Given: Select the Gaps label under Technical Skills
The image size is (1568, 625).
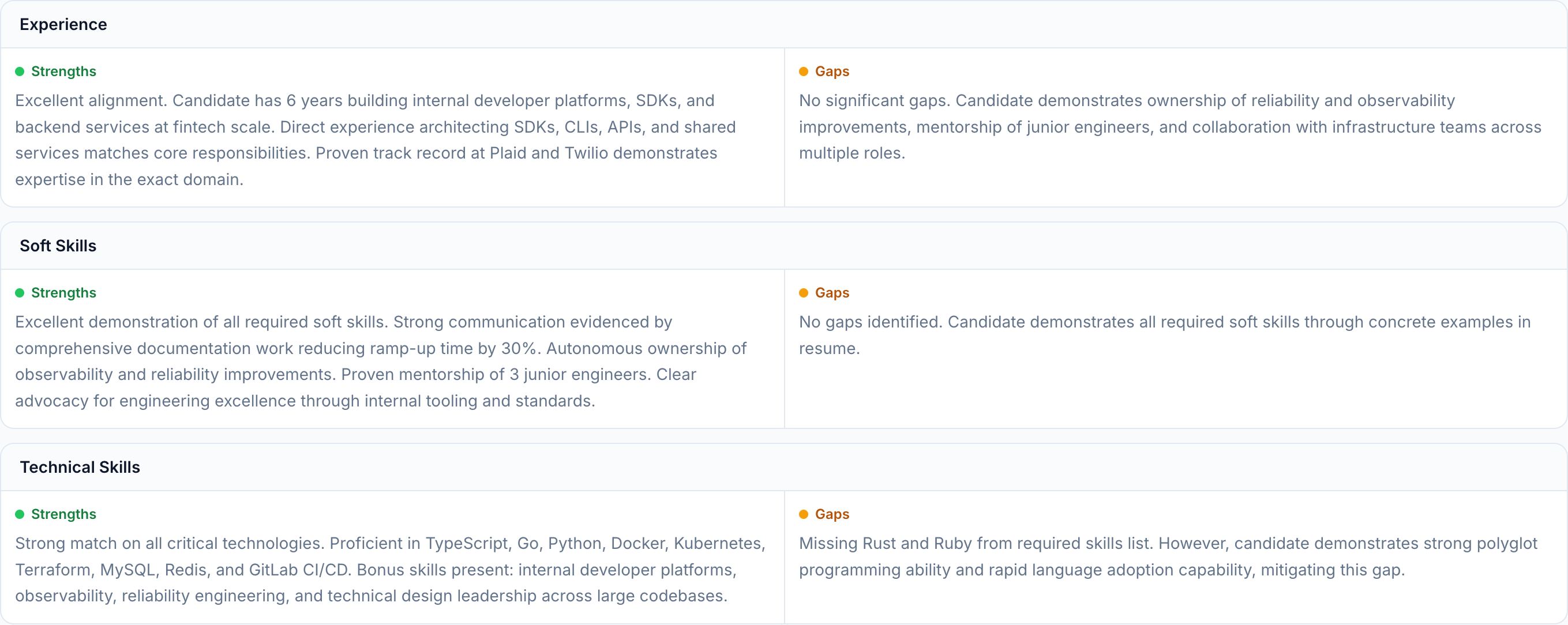Looking at the screenshot, I should tap(831, 514).
